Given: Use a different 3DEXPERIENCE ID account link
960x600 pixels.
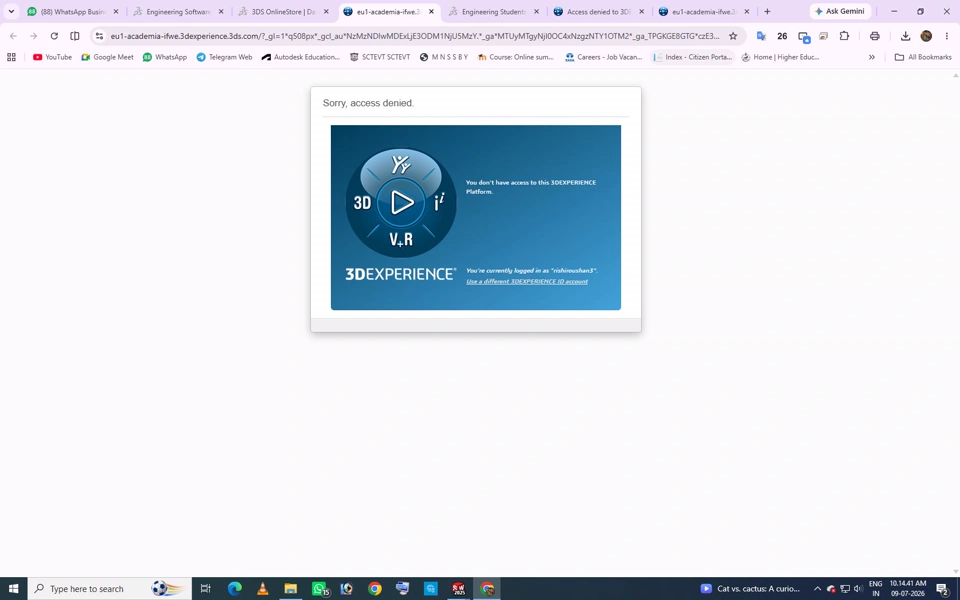Looking at the screenshot, I should tap(527, 282).
